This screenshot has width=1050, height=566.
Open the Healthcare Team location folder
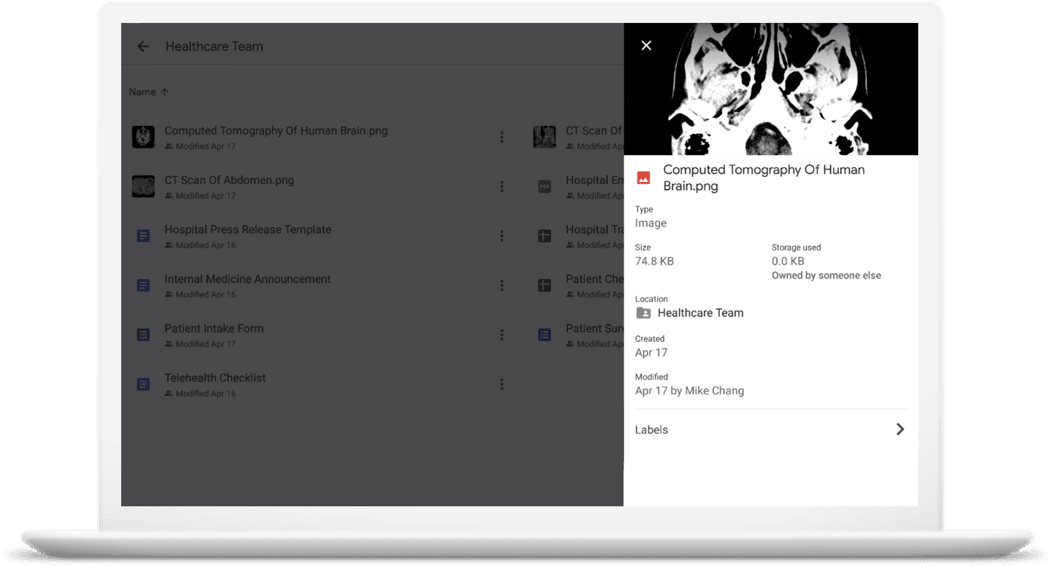click(700, 313)
